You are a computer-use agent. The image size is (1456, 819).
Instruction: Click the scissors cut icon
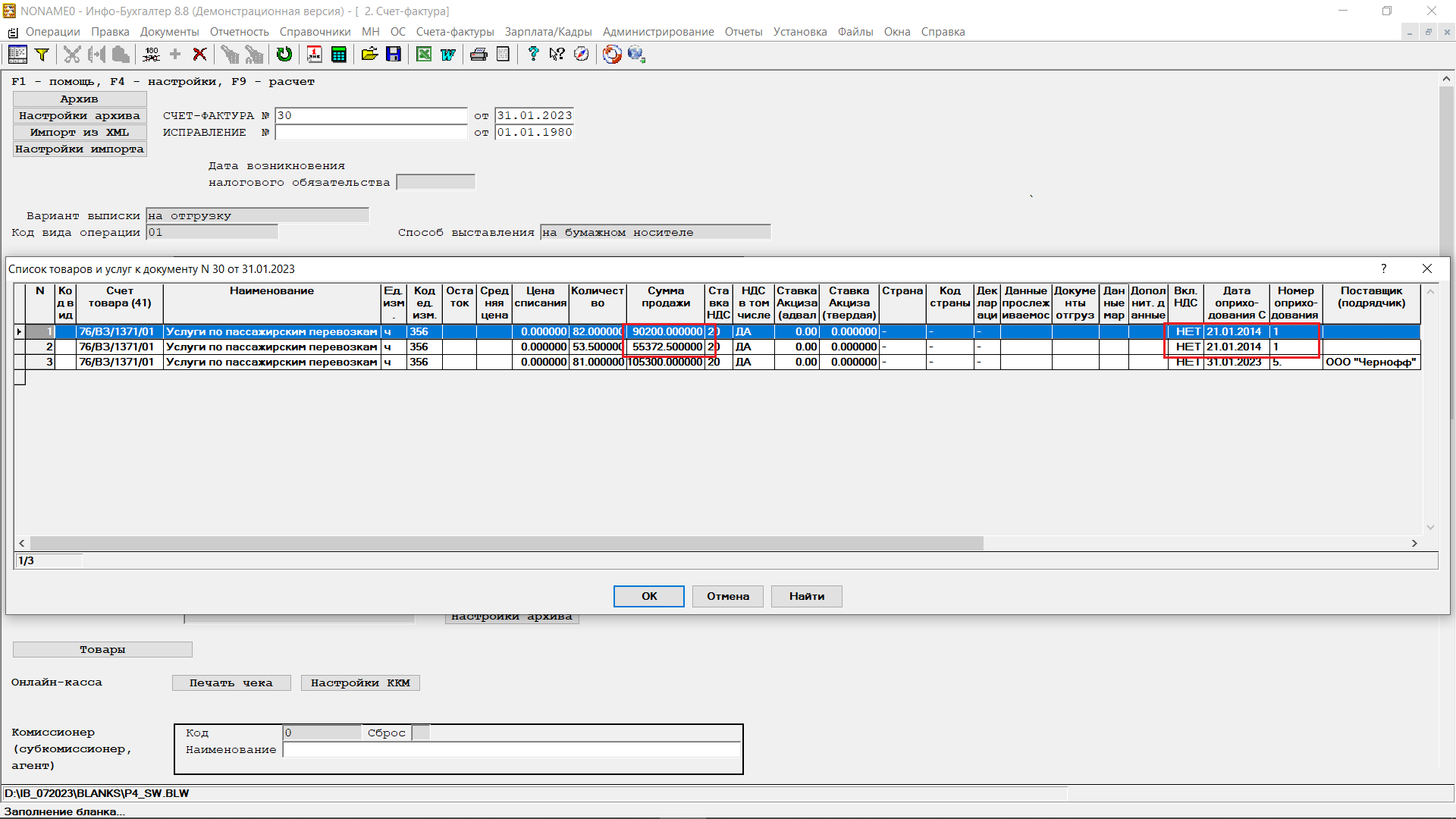click(x=72, y=54)
